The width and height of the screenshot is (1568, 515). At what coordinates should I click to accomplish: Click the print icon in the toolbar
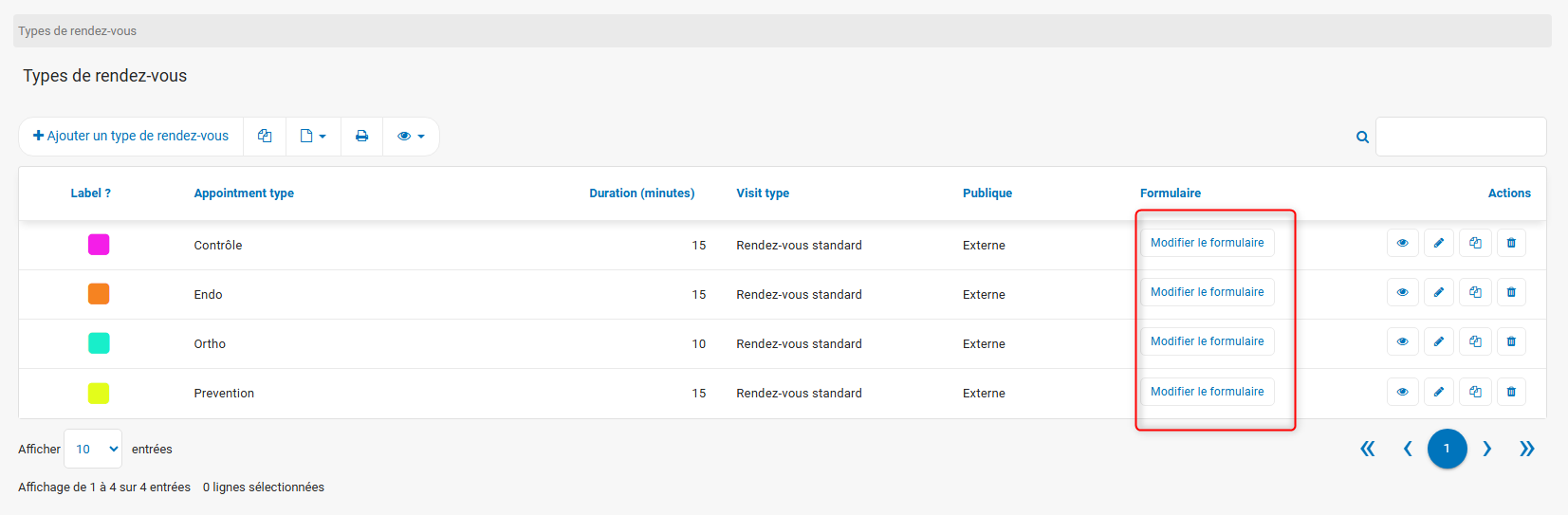[x=361, y=137]
